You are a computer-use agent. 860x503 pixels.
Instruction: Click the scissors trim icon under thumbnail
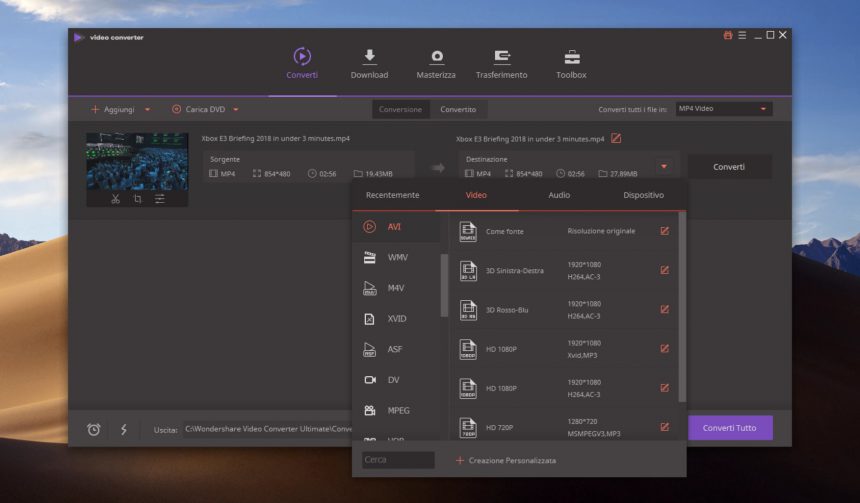point(115,199)
